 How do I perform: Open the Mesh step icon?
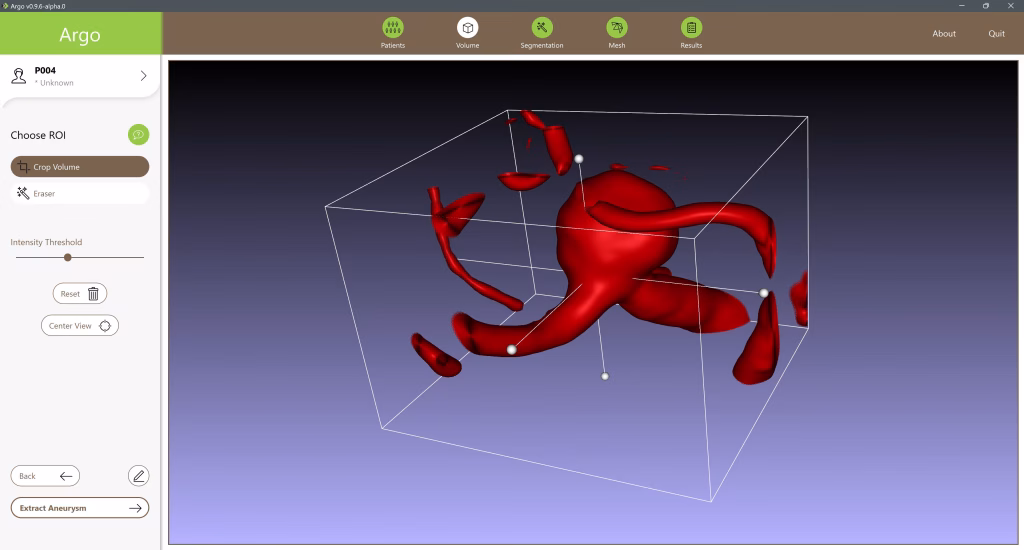(x=617, y=28)
